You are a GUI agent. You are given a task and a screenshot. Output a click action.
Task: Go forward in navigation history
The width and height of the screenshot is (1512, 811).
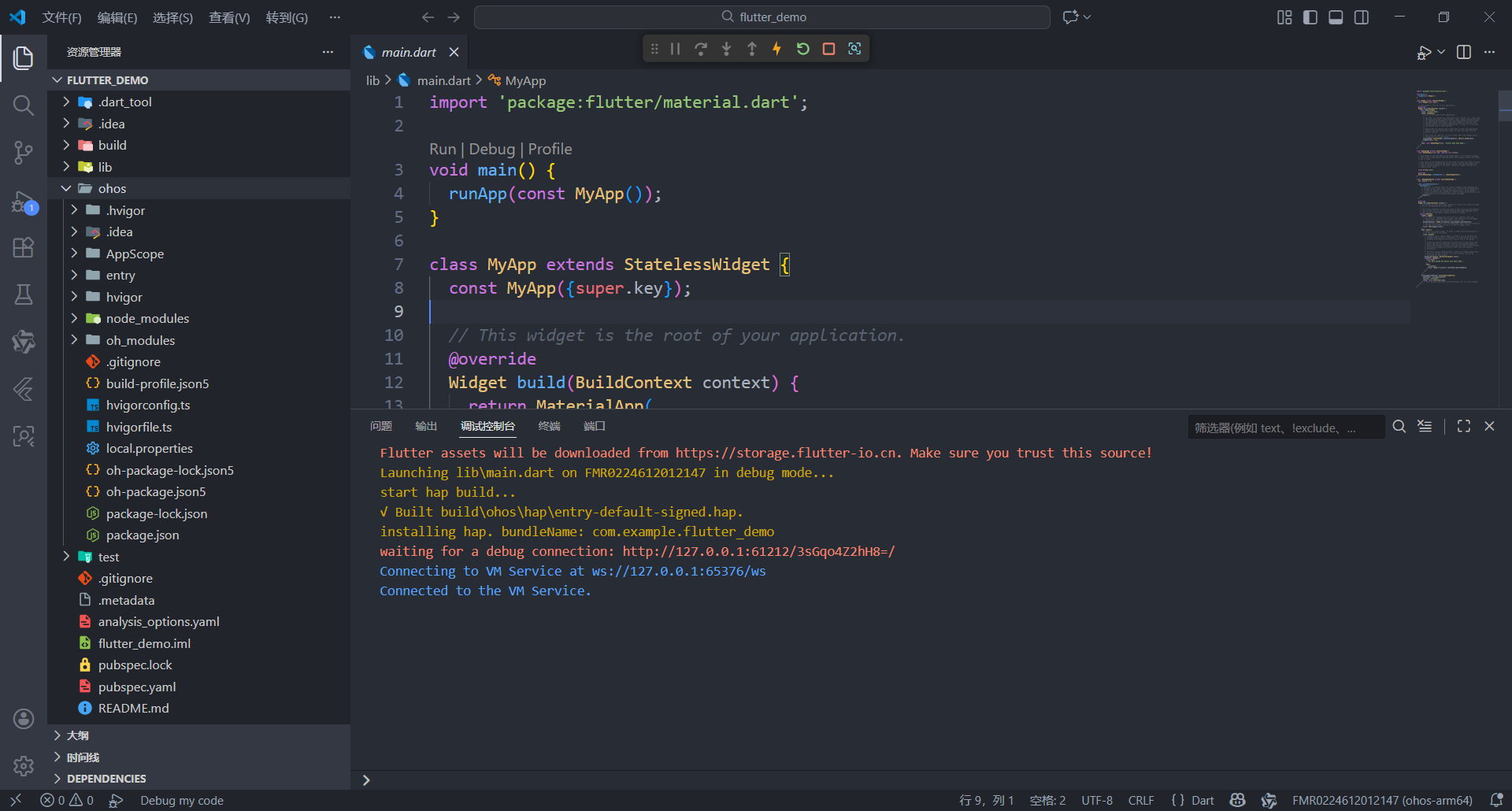click(x=454, y=17)
